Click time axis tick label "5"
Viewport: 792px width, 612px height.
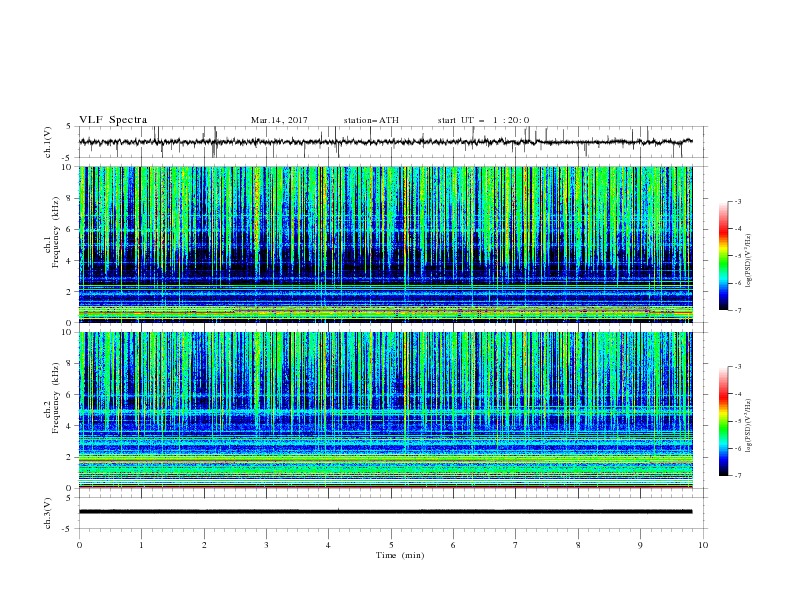391,545
